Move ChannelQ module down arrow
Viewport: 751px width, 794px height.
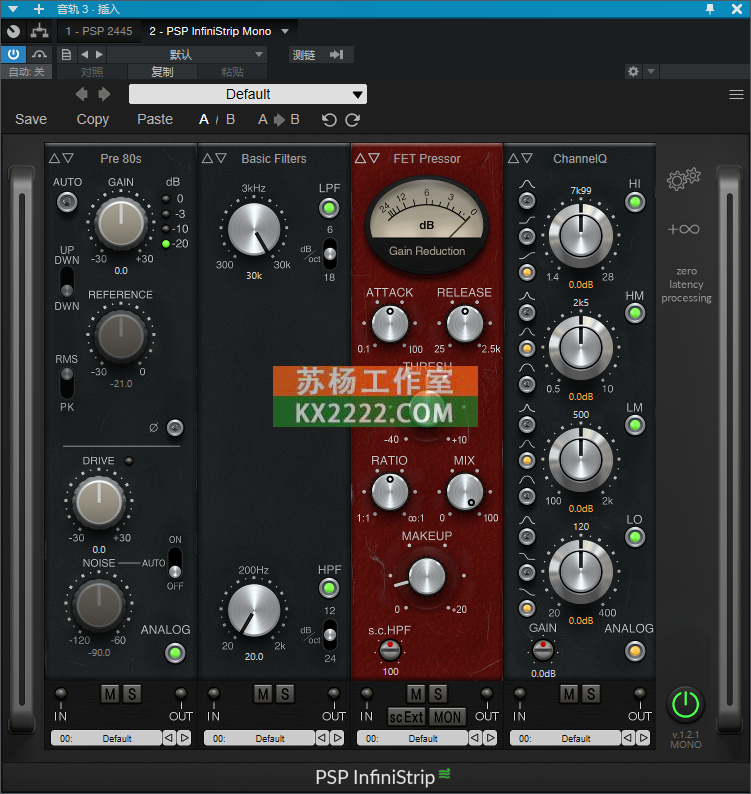pyautogui.click(x=527, y=158)
